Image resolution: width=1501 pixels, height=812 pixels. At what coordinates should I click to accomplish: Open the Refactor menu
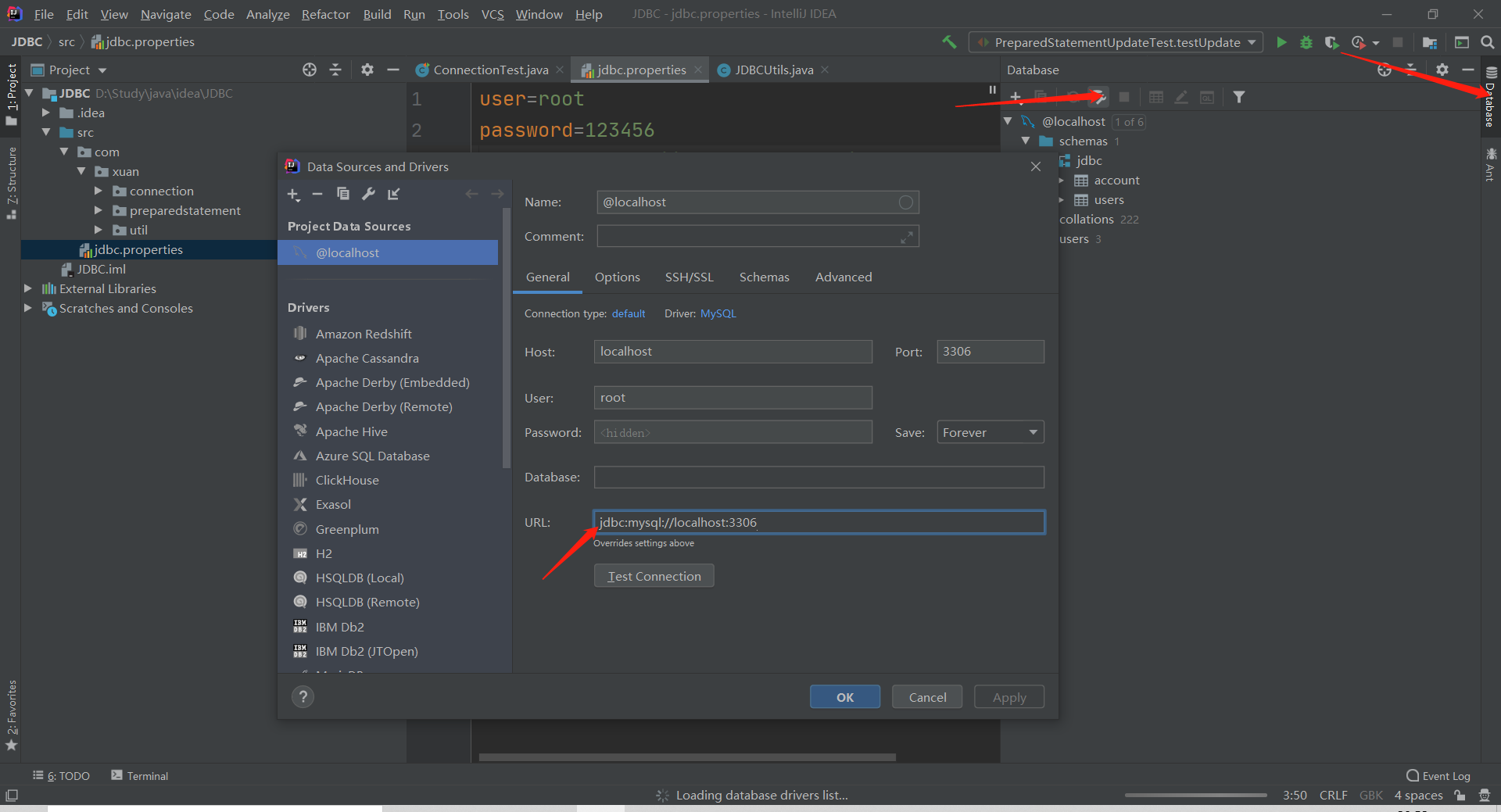click(325, 14)
